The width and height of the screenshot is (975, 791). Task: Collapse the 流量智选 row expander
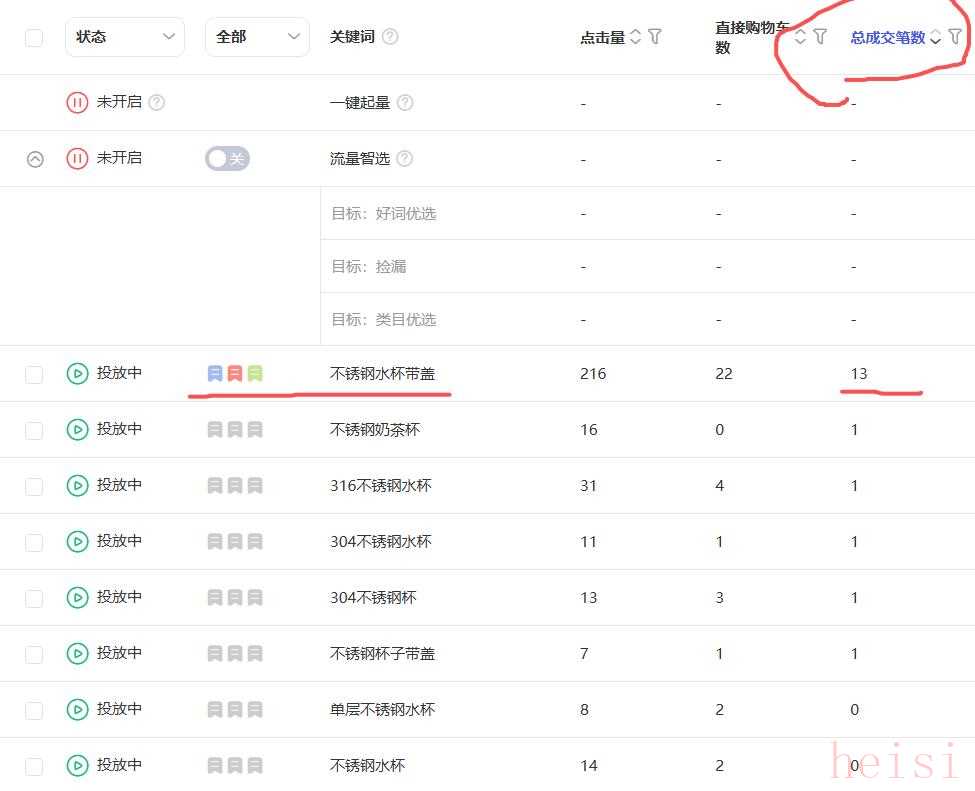35,158
